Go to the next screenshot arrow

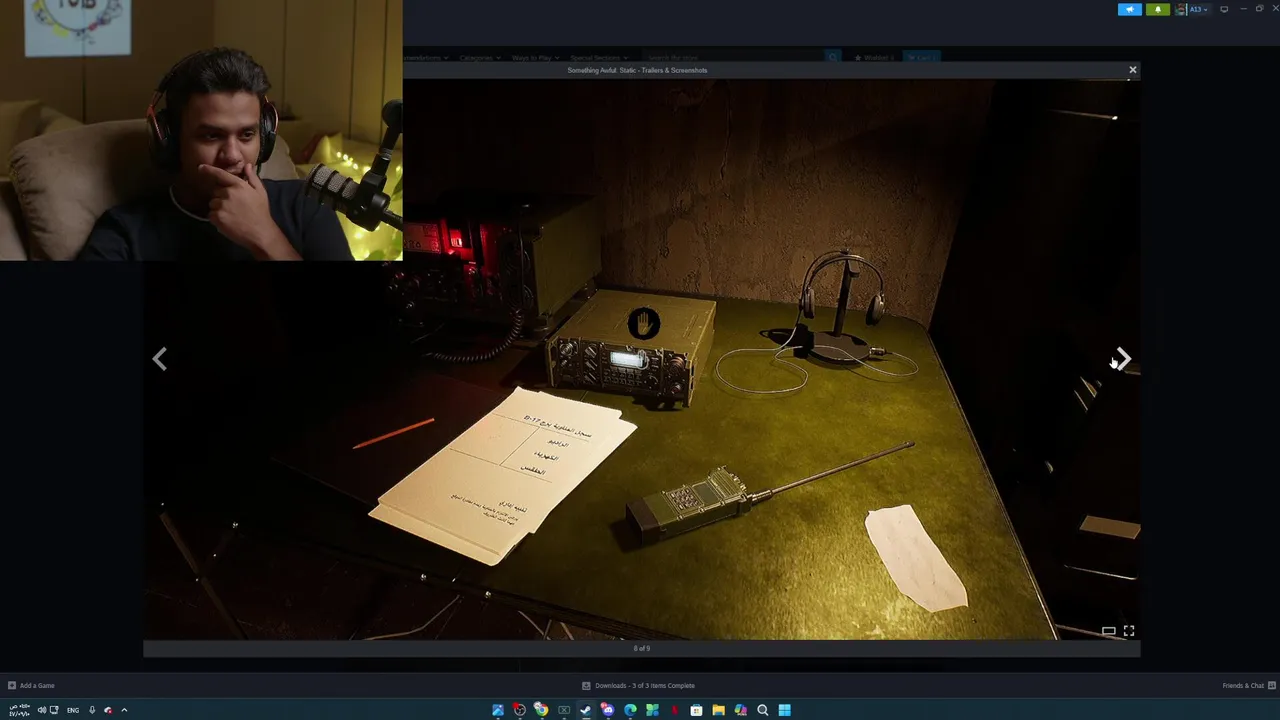[x=1123, y=358]
